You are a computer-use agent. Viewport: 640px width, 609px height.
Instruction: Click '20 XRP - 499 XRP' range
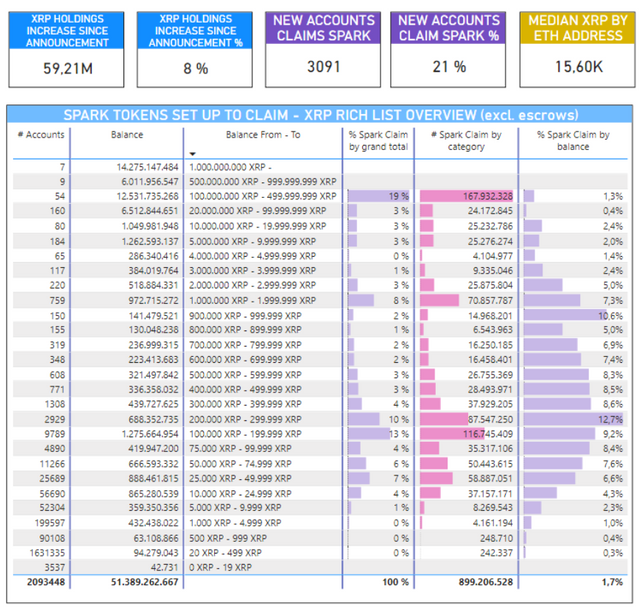[x=225, y=553]
